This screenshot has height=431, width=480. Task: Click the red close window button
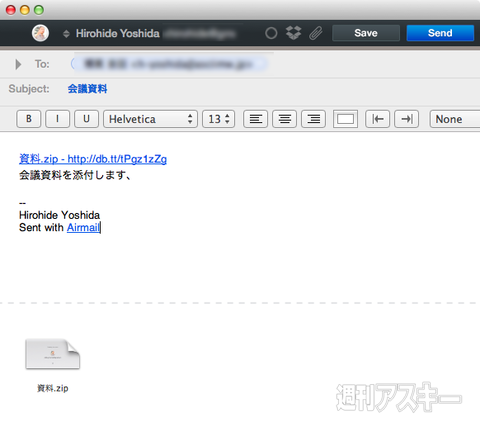(x=11, y=10)
